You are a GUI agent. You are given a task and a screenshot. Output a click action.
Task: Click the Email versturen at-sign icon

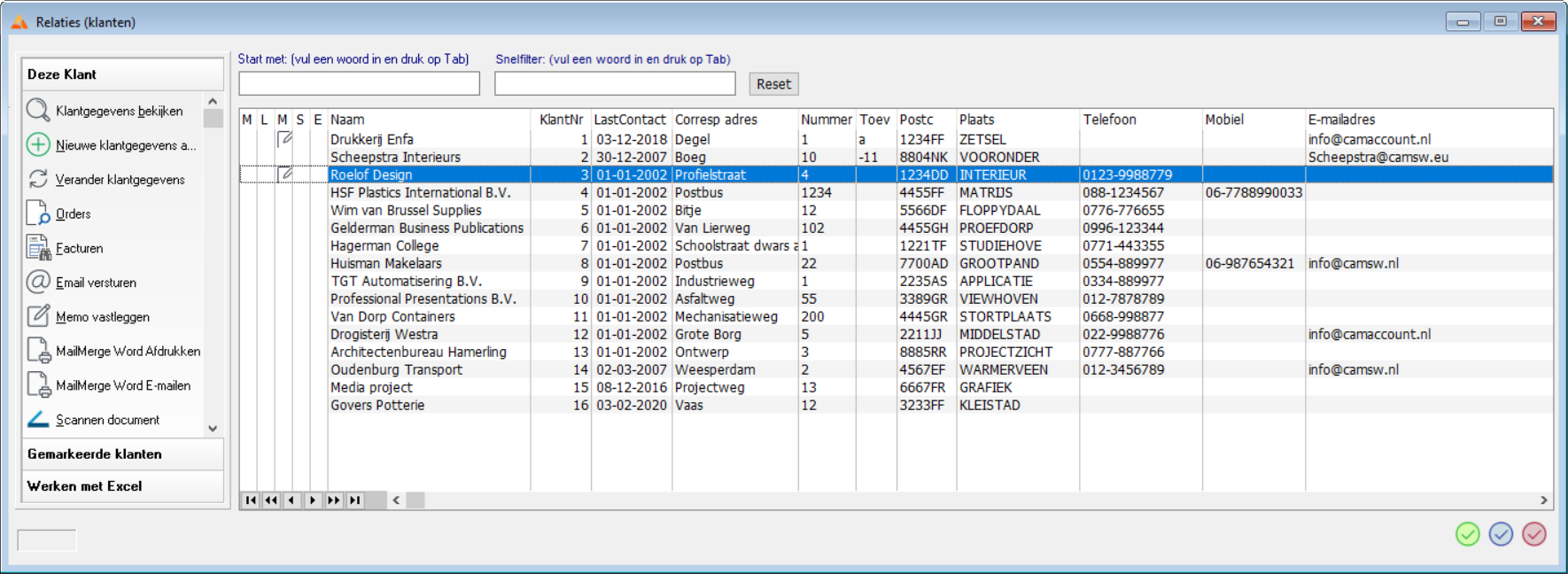tap(38, 283)
